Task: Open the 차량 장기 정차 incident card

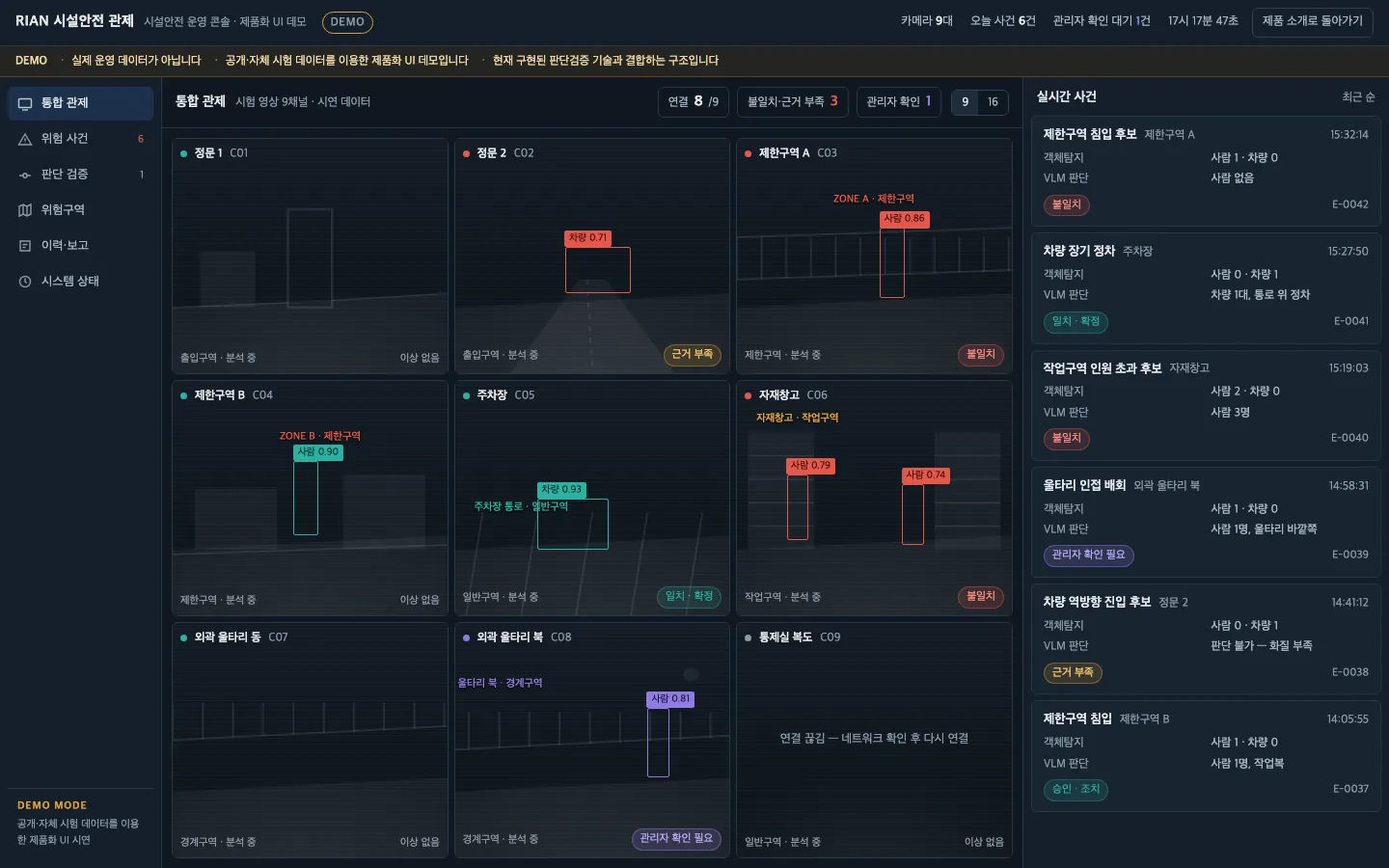Action: [x=1206, y=286]
